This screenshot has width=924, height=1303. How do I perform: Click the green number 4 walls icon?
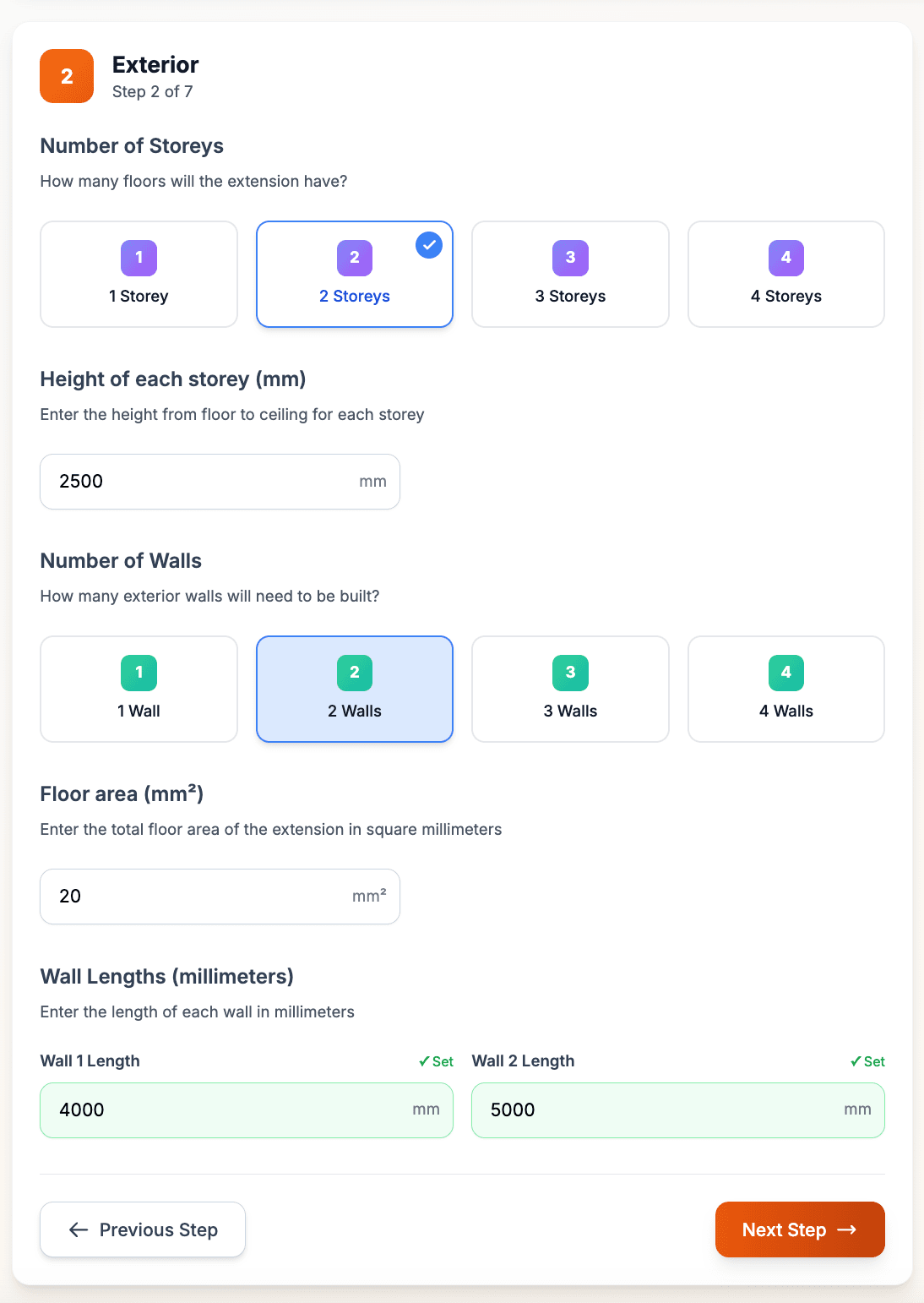tap(786, 673)
